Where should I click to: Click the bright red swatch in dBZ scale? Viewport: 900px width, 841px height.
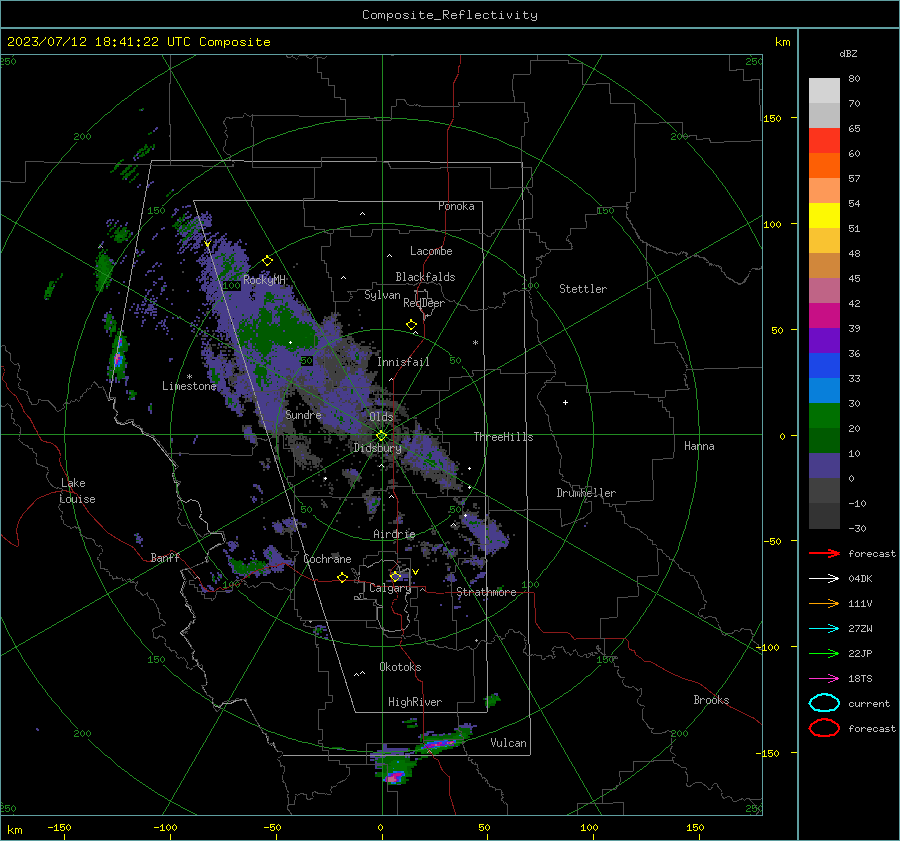(x=824, y=141)
